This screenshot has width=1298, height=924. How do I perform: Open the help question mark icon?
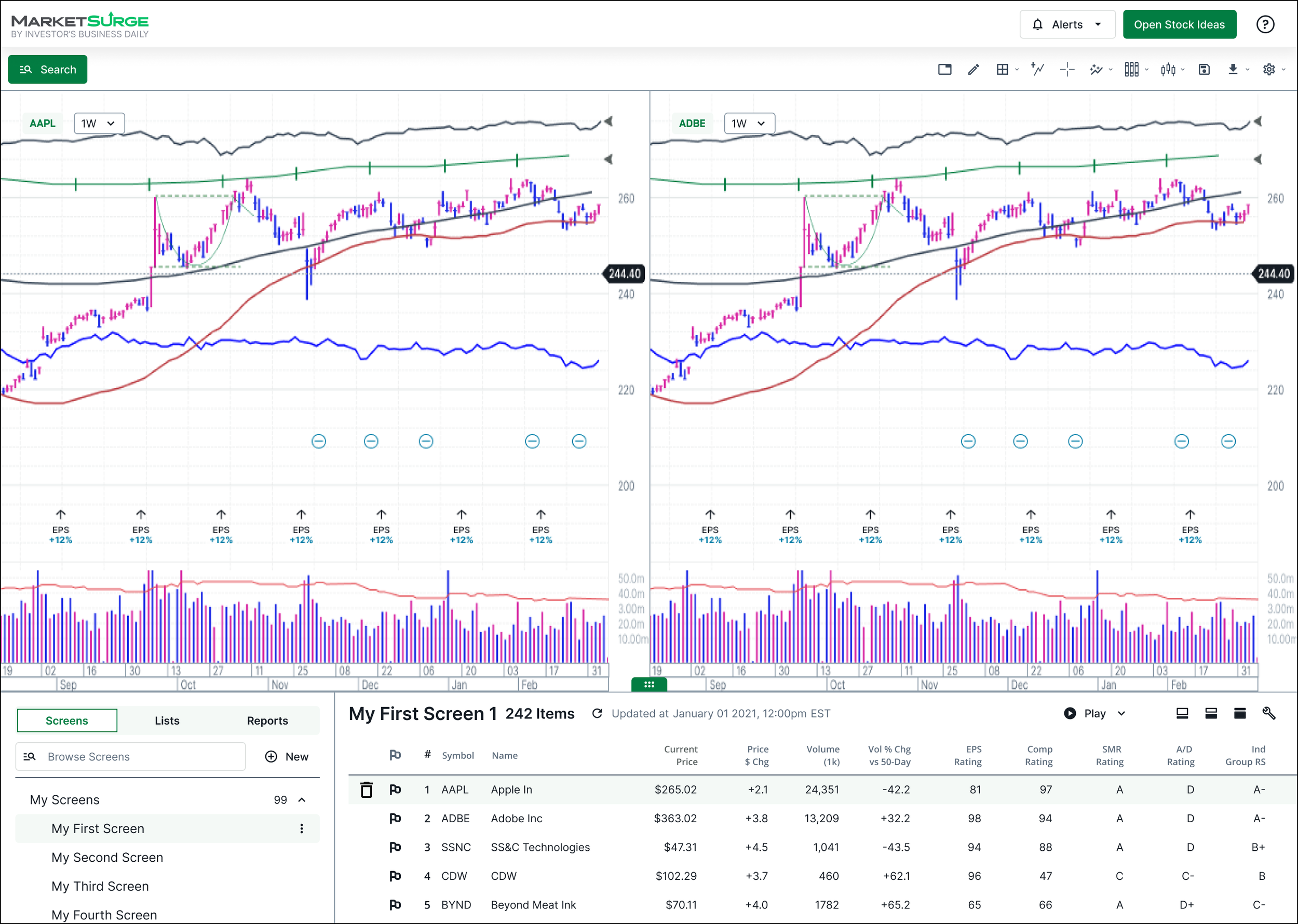click(1265, 24)
